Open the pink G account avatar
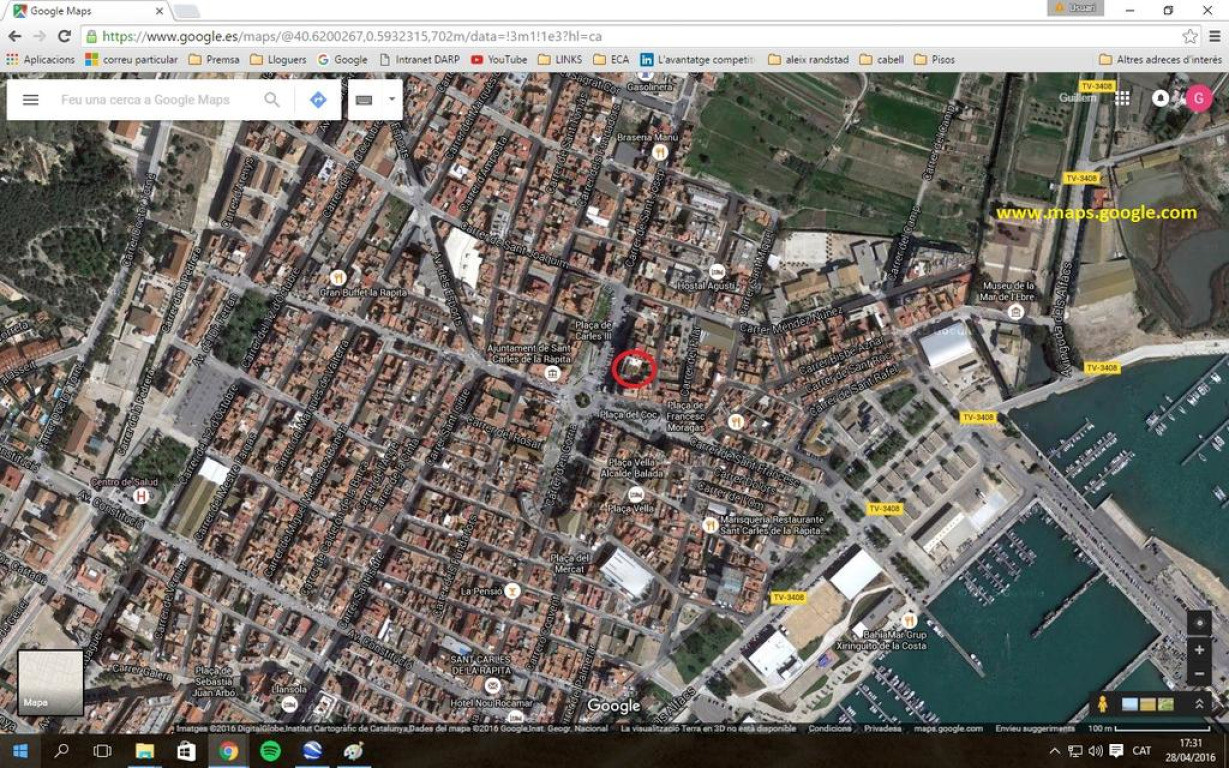1229x768 pixels. [1199, 98]
